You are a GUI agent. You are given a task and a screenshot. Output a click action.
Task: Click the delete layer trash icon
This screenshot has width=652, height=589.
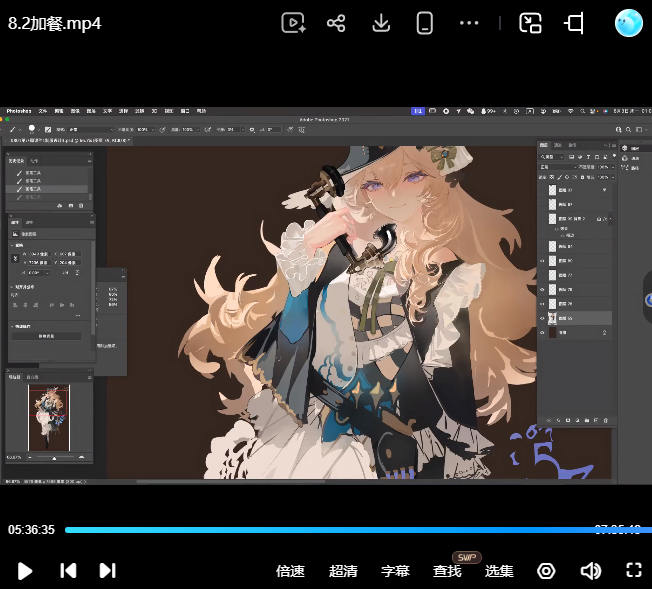click(x=605, y=421)
